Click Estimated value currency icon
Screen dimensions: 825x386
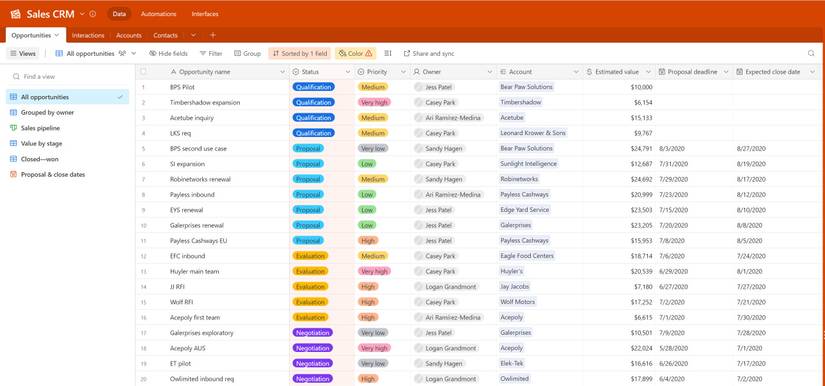[x=589, y=72]
